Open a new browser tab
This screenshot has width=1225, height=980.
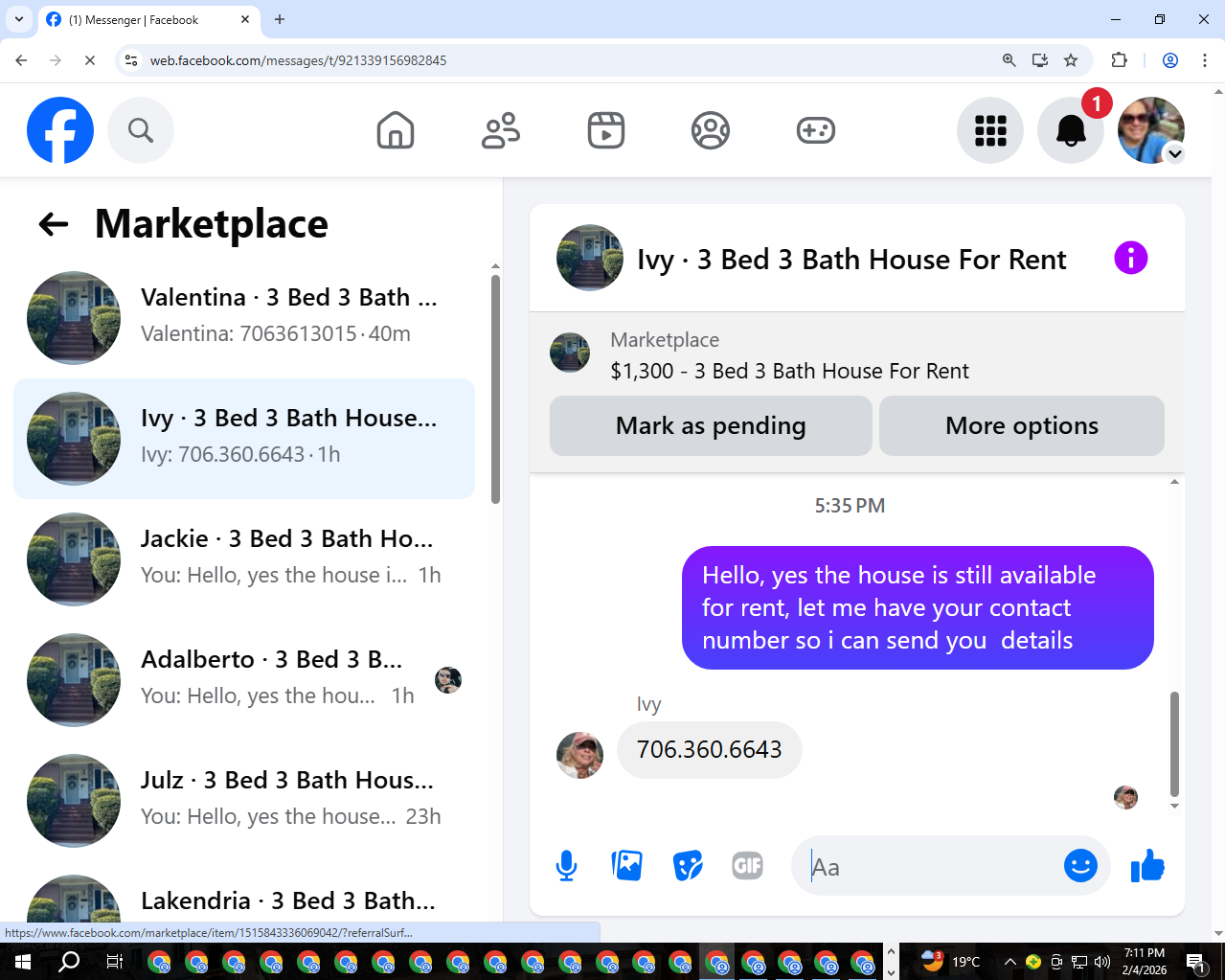280,19
